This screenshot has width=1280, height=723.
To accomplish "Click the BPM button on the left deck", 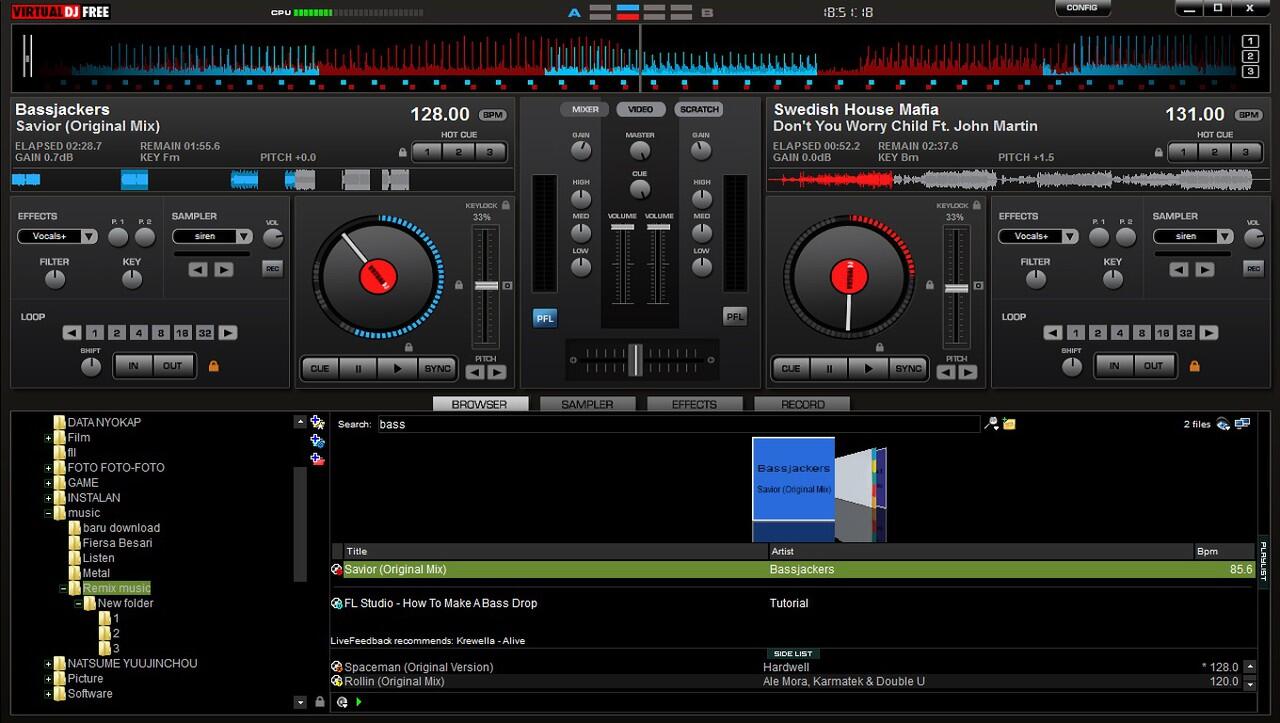I will point(492,115).
